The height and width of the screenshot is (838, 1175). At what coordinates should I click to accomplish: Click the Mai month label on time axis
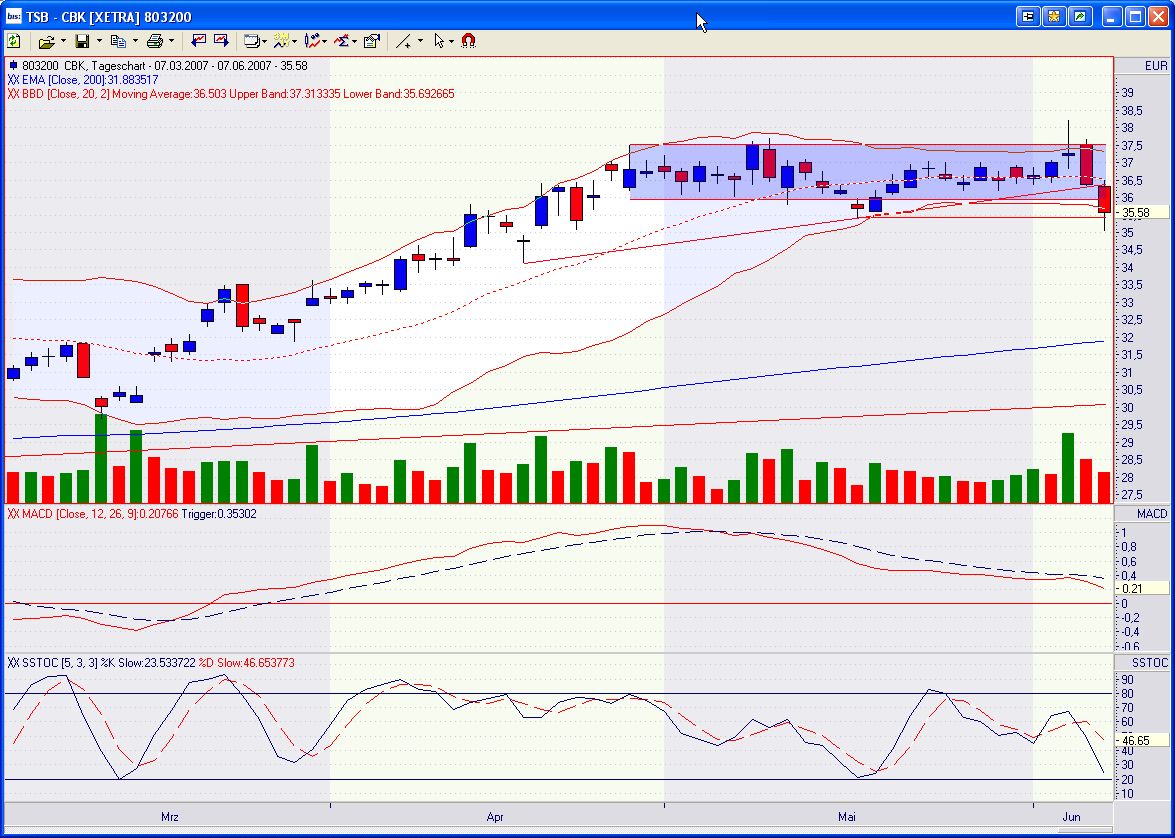click(x=847, y=816)
